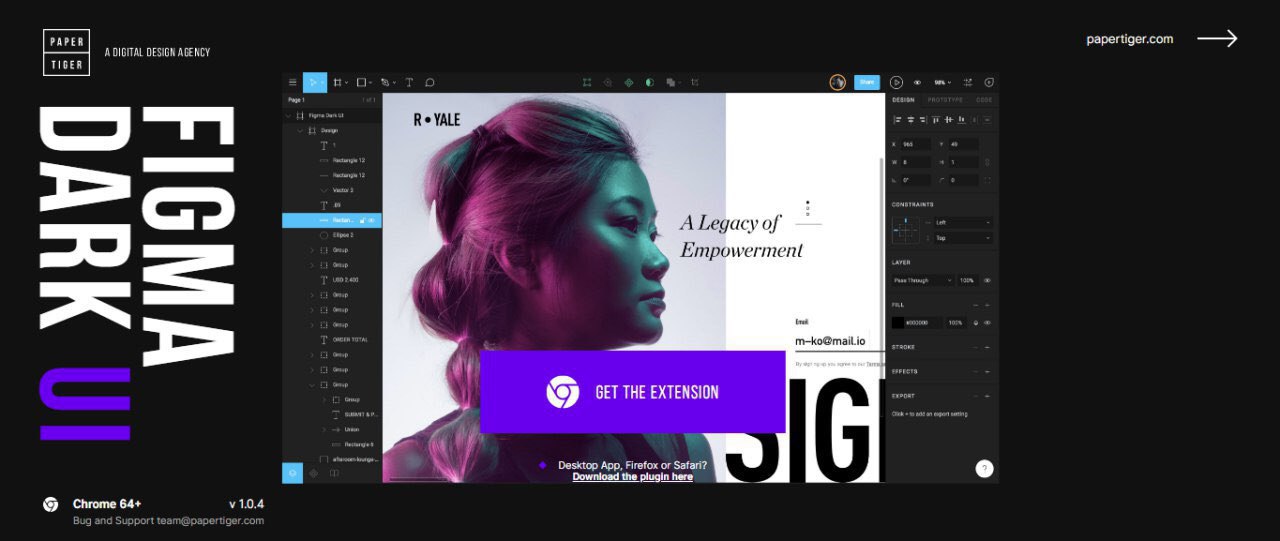Screen dimensions: 1280x541
Task: Open Move tool dropdown arrow
Action: coord(324,83)
